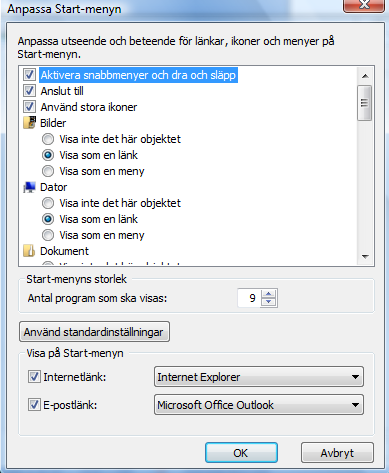
Task: Select Visa inte det här objektet under Bilder
Action: pos(48,139)
